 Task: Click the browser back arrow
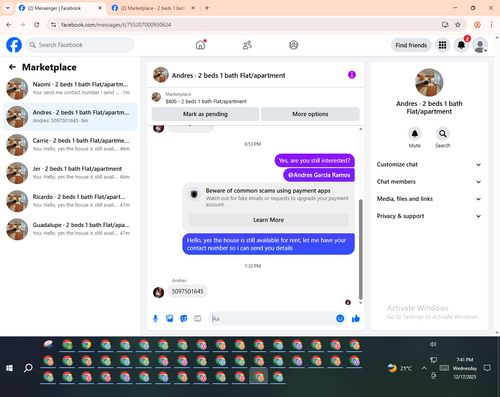click(x=9, y=25)
